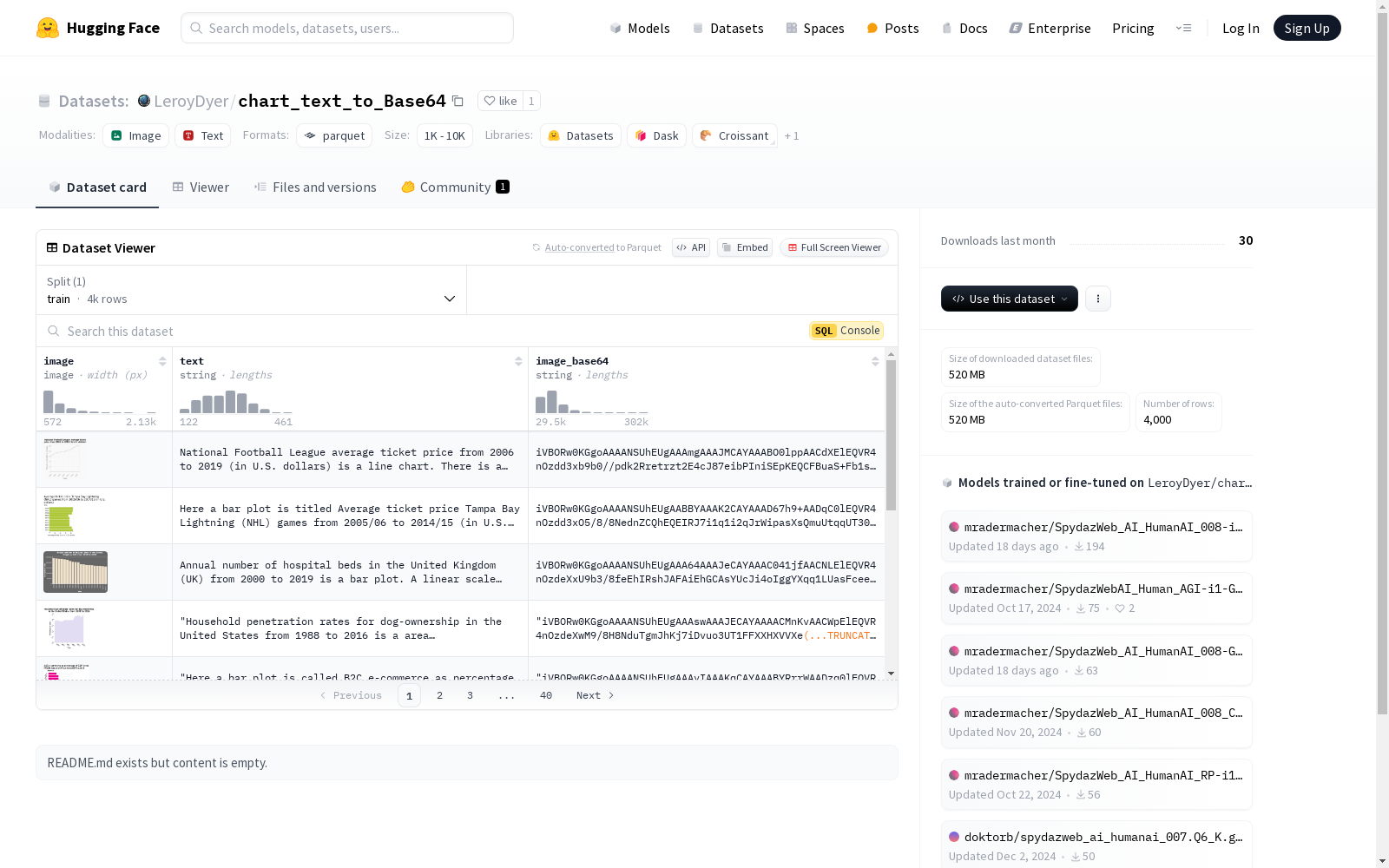Open the three-dot options next to Use this dataset
The image size is (1389, 868).
click(1098, 299)
